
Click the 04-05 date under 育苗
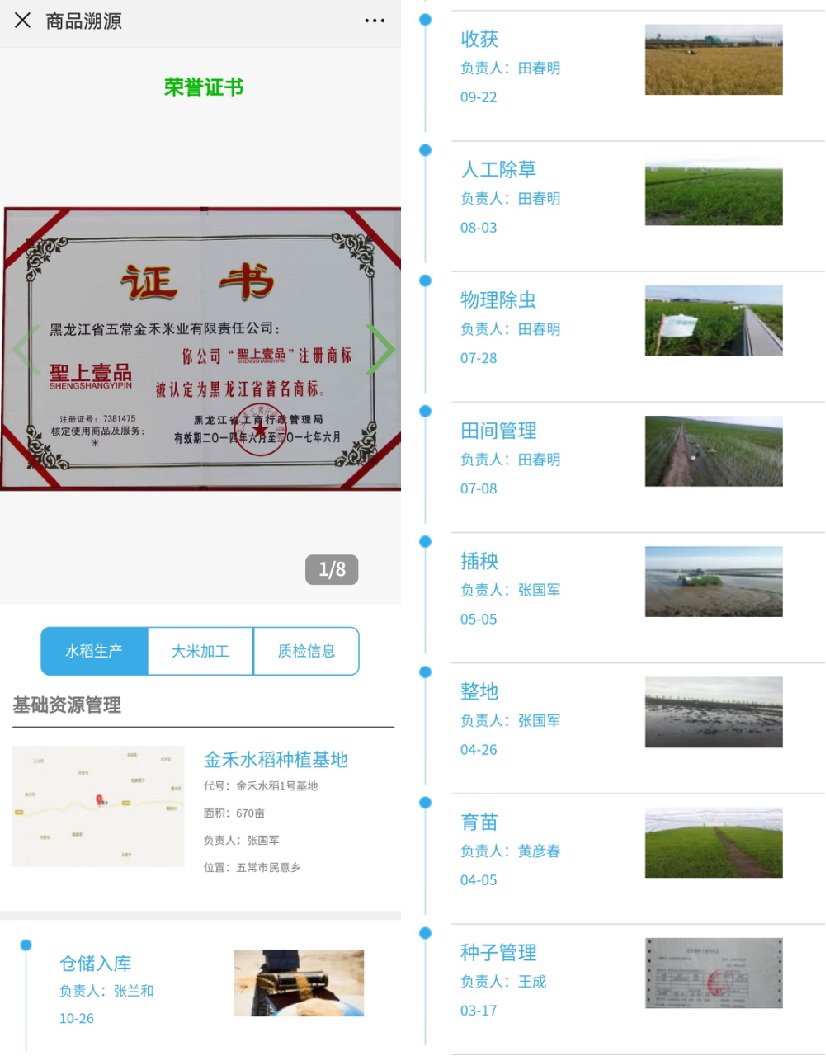479,880
